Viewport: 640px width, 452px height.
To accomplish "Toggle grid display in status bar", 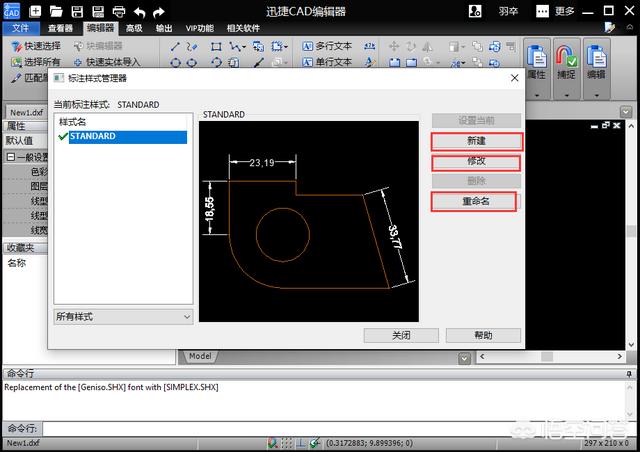I will tap(287, 443).
